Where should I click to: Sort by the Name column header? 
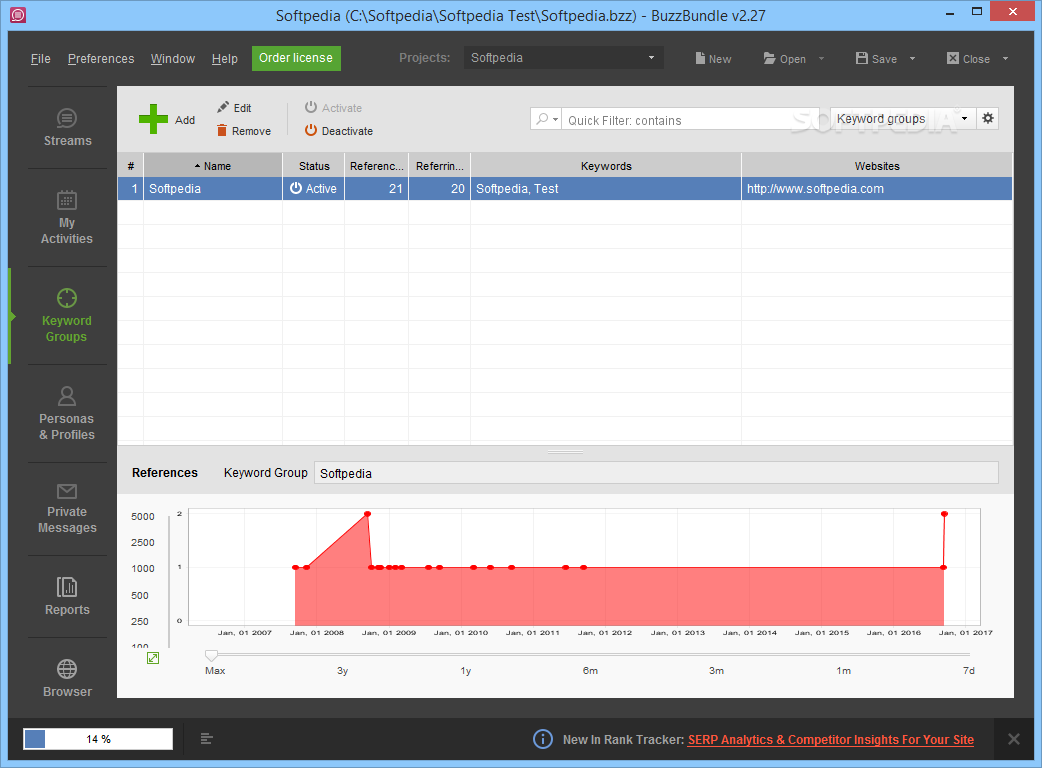[x=213, y=165]
